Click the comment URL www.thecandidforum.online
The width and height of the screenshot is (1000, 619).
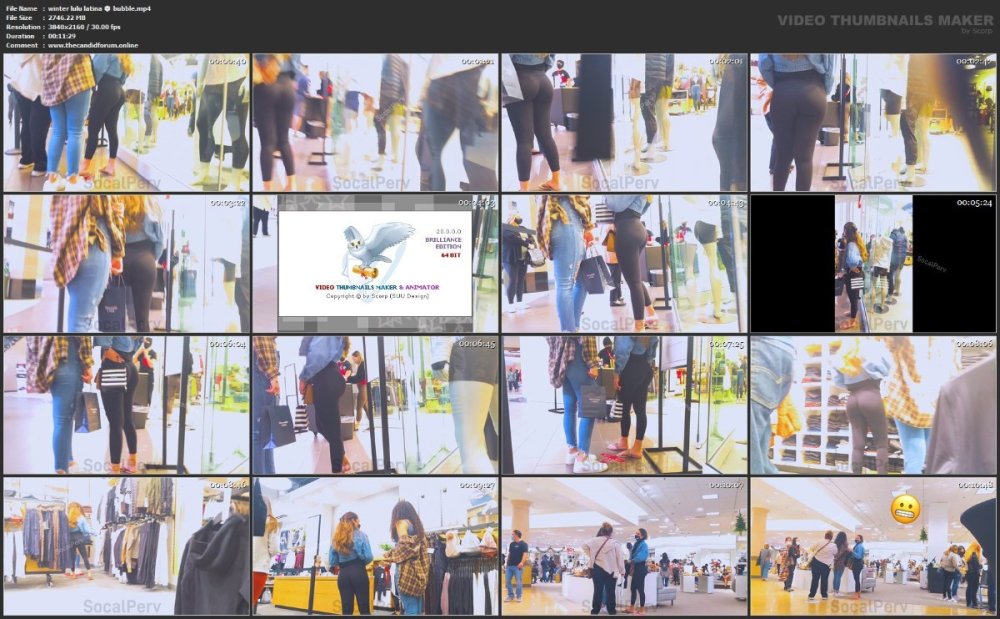tap(93, 45)
